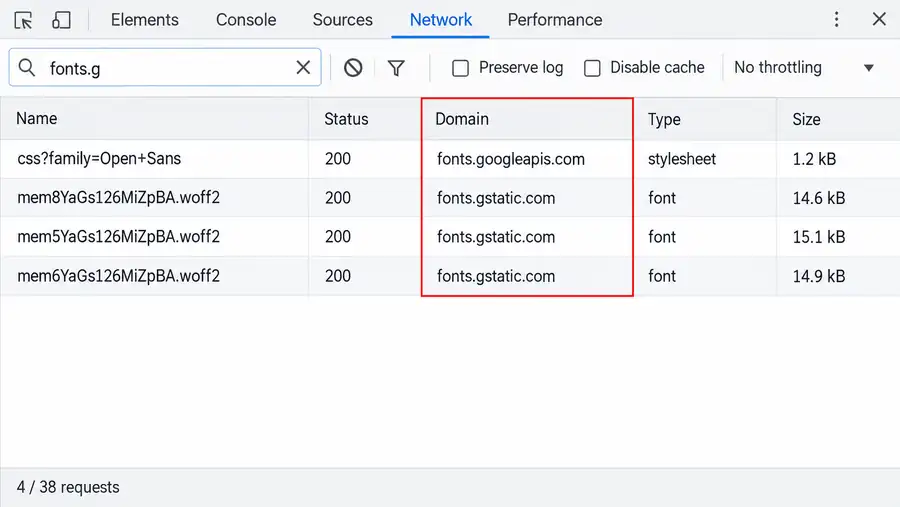Switch to the Sources tab
Screen dimensions: 900x507
pyautogui.click(x=343, y=20)
